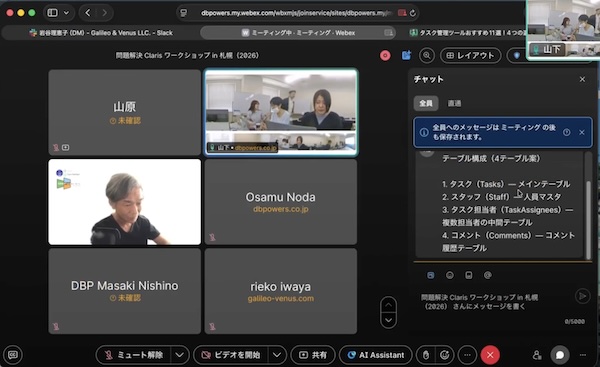600x367 pixels.
Task: Toggle closed captions button
Action: pyautogui.click(x=13, y=355)
